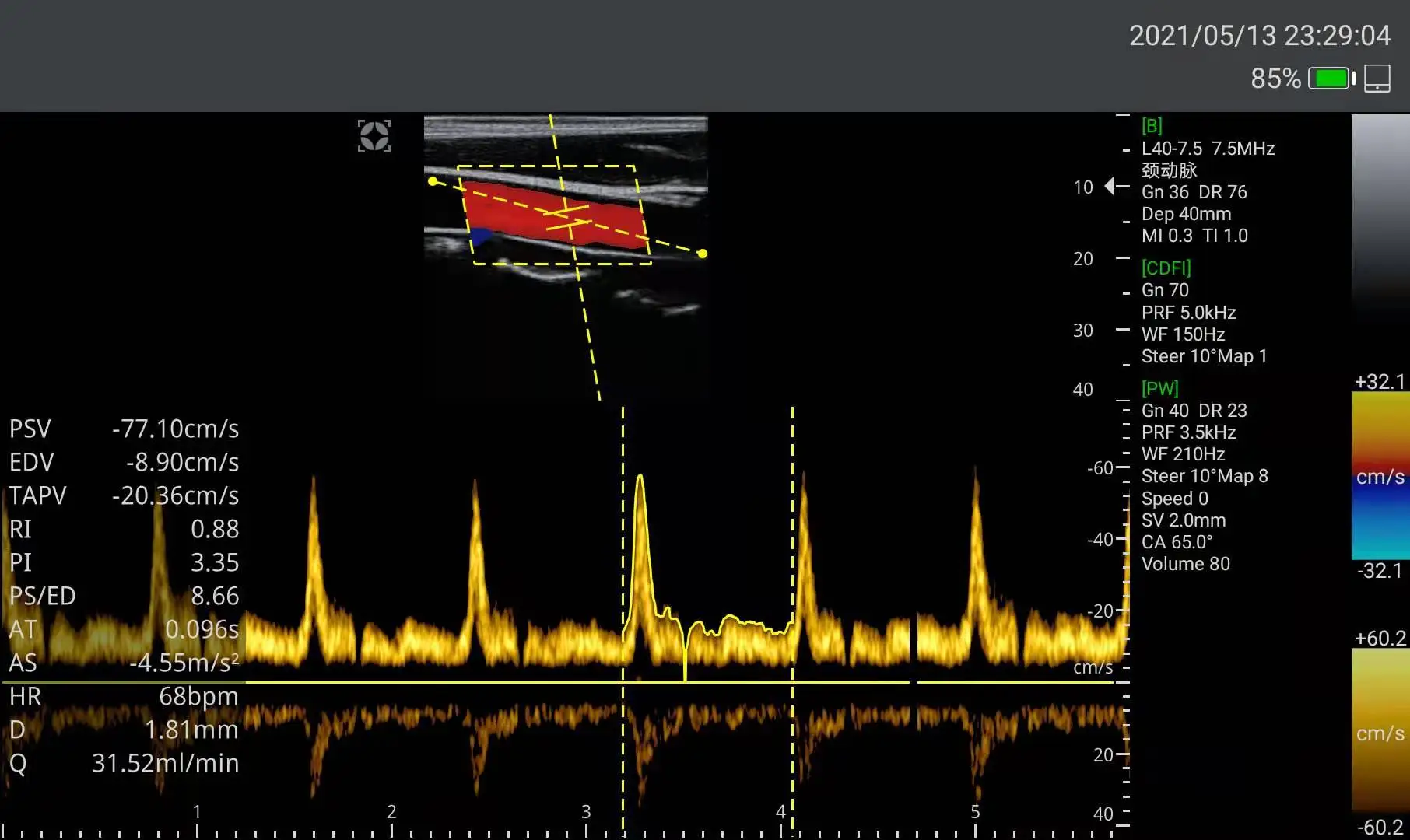Click the 3-second mark on the time axis
The image size is (1410, 840).
pos(586,812)
